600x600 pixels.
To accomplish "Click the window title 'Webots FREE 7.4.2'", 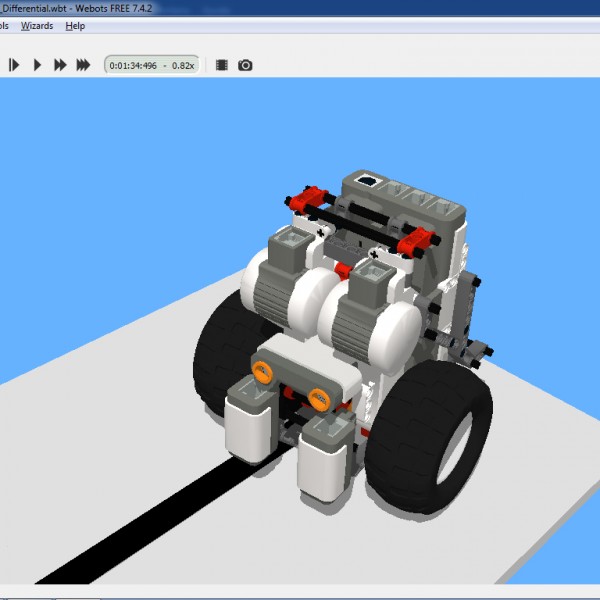I will 114,8.
